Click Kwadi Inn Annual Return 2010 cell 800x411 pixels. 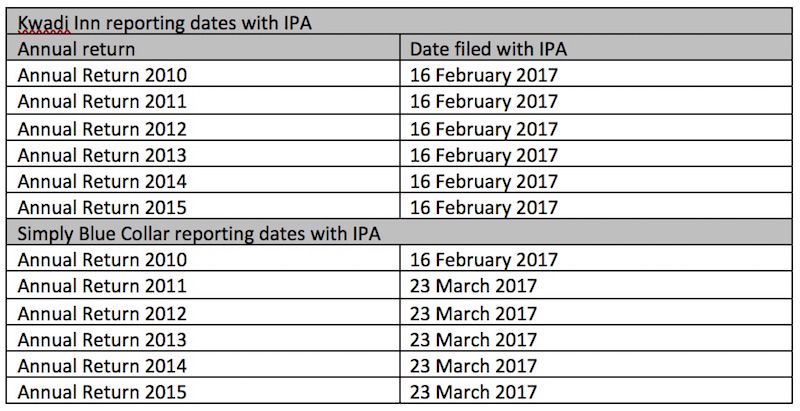(204, 74)
